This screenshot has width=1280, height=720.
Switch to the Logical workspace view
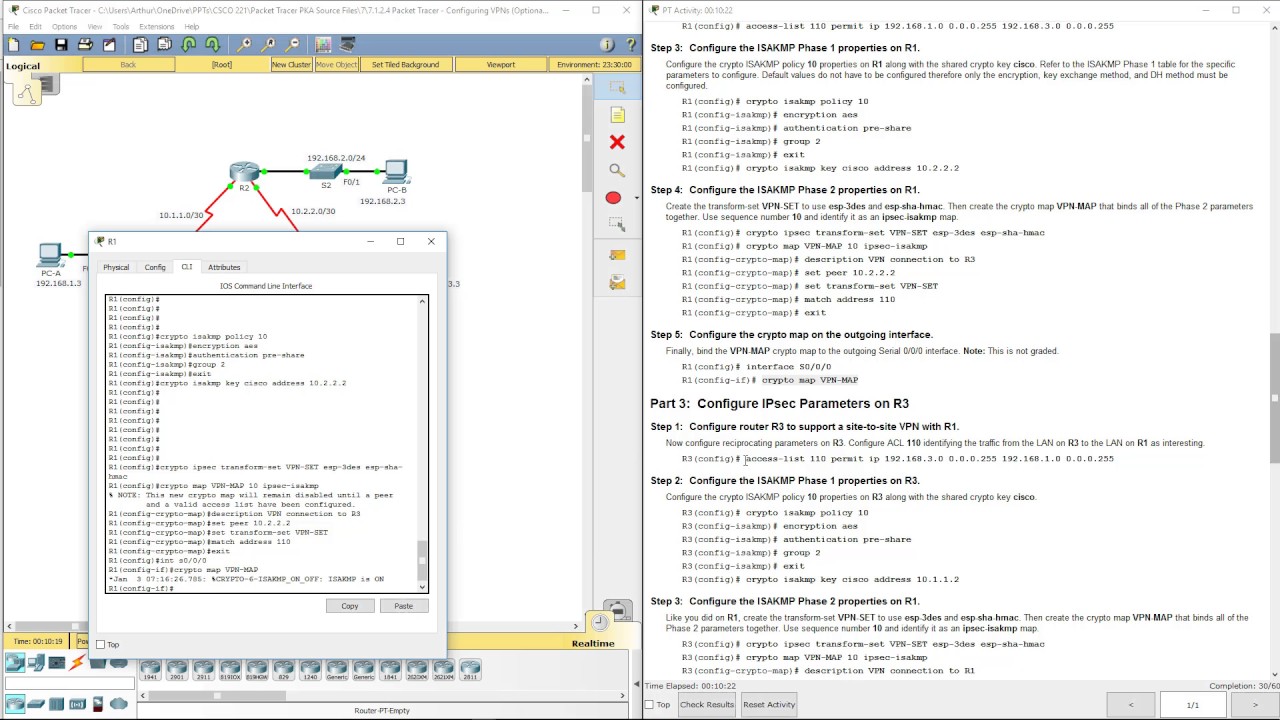pyautogui.click(x=23, y=66)
